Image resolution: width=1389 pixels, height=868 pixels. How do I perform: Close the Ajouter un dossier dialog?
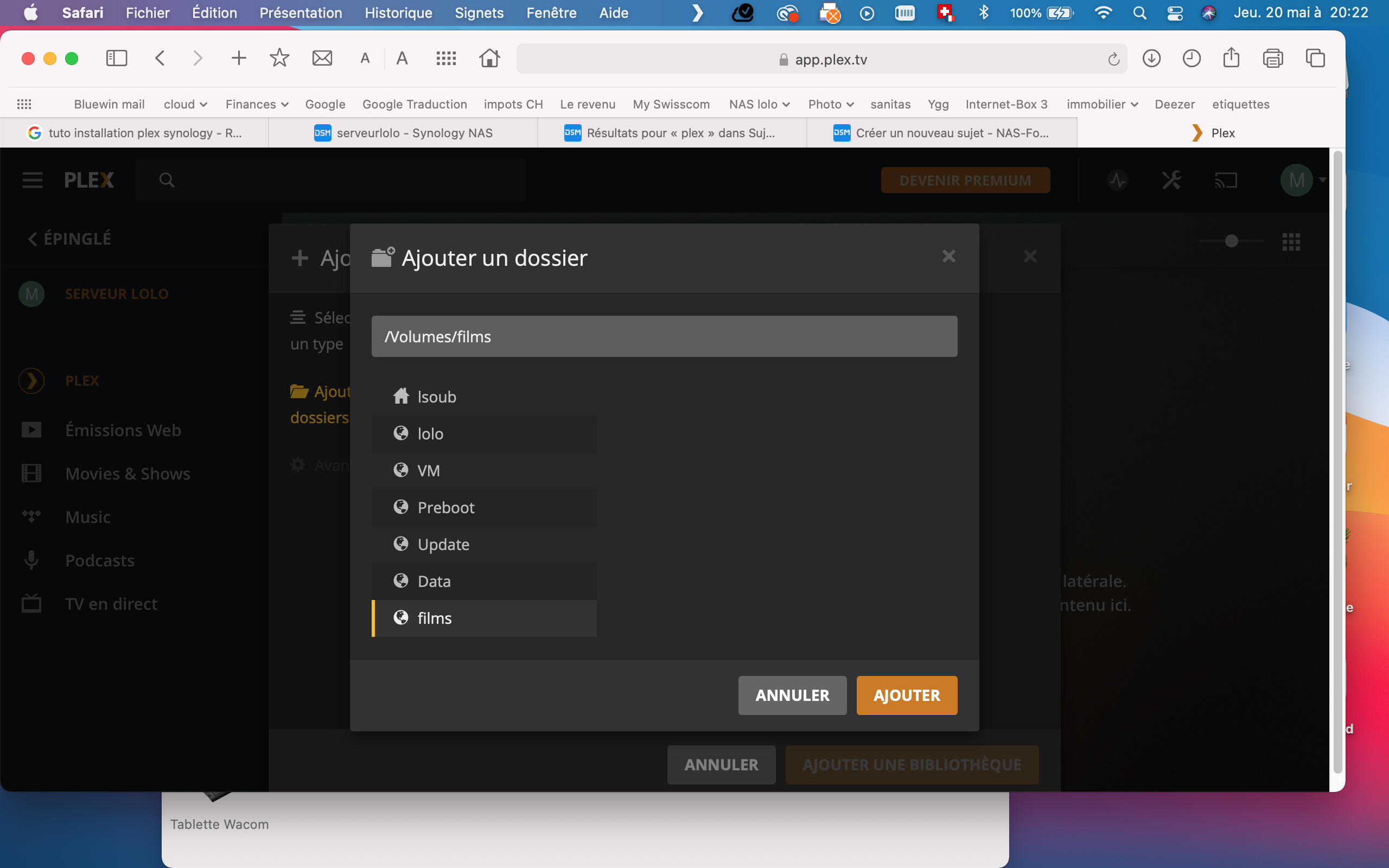949,256
